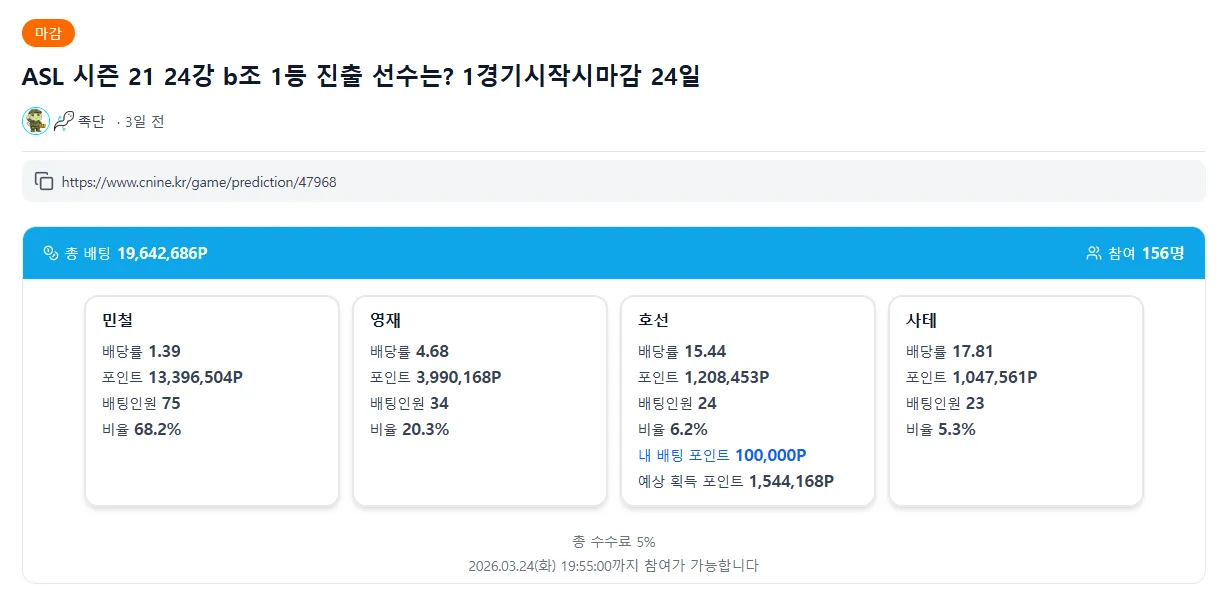Click the orange 마감 badge

pos(46,32)
